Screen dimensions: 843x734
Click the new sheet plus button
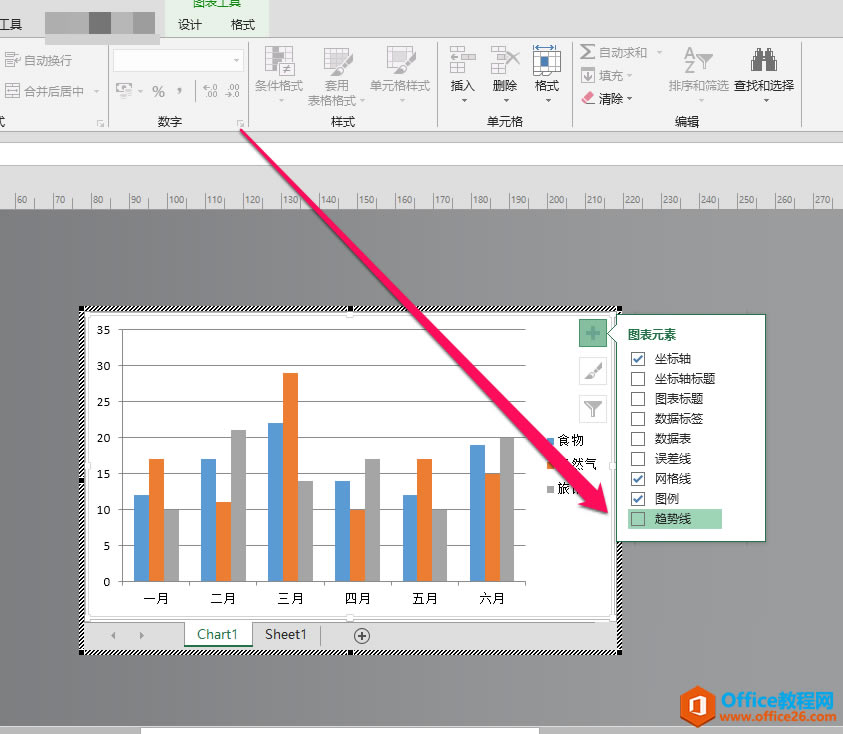coord(362,635)
